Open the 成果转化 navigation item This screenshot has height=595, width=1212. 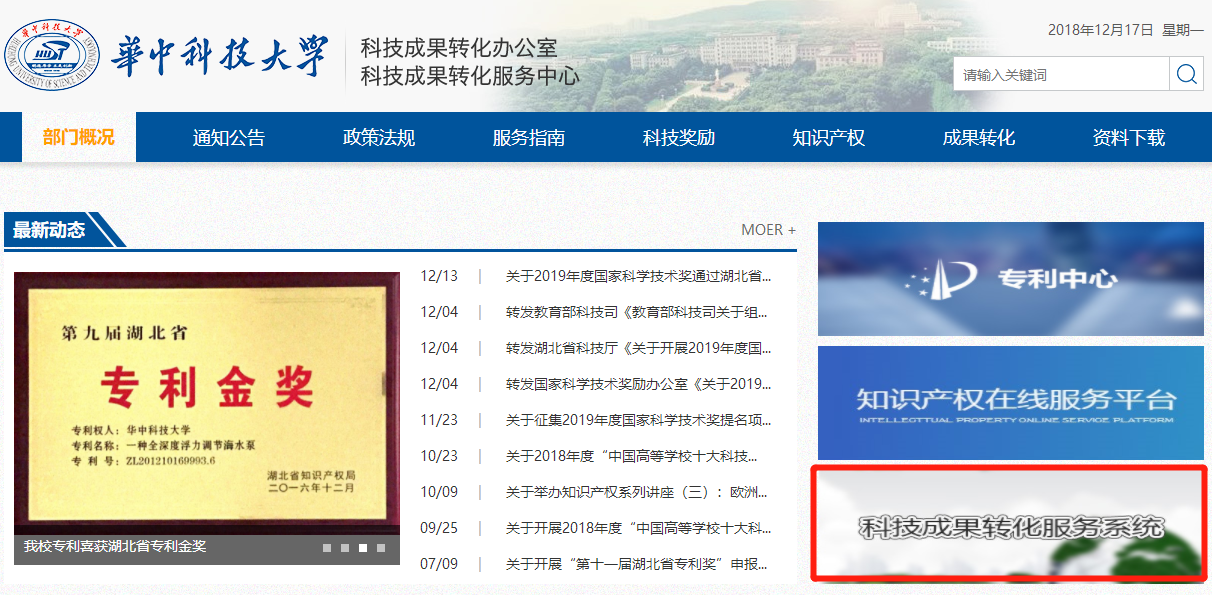click(979, 138)
